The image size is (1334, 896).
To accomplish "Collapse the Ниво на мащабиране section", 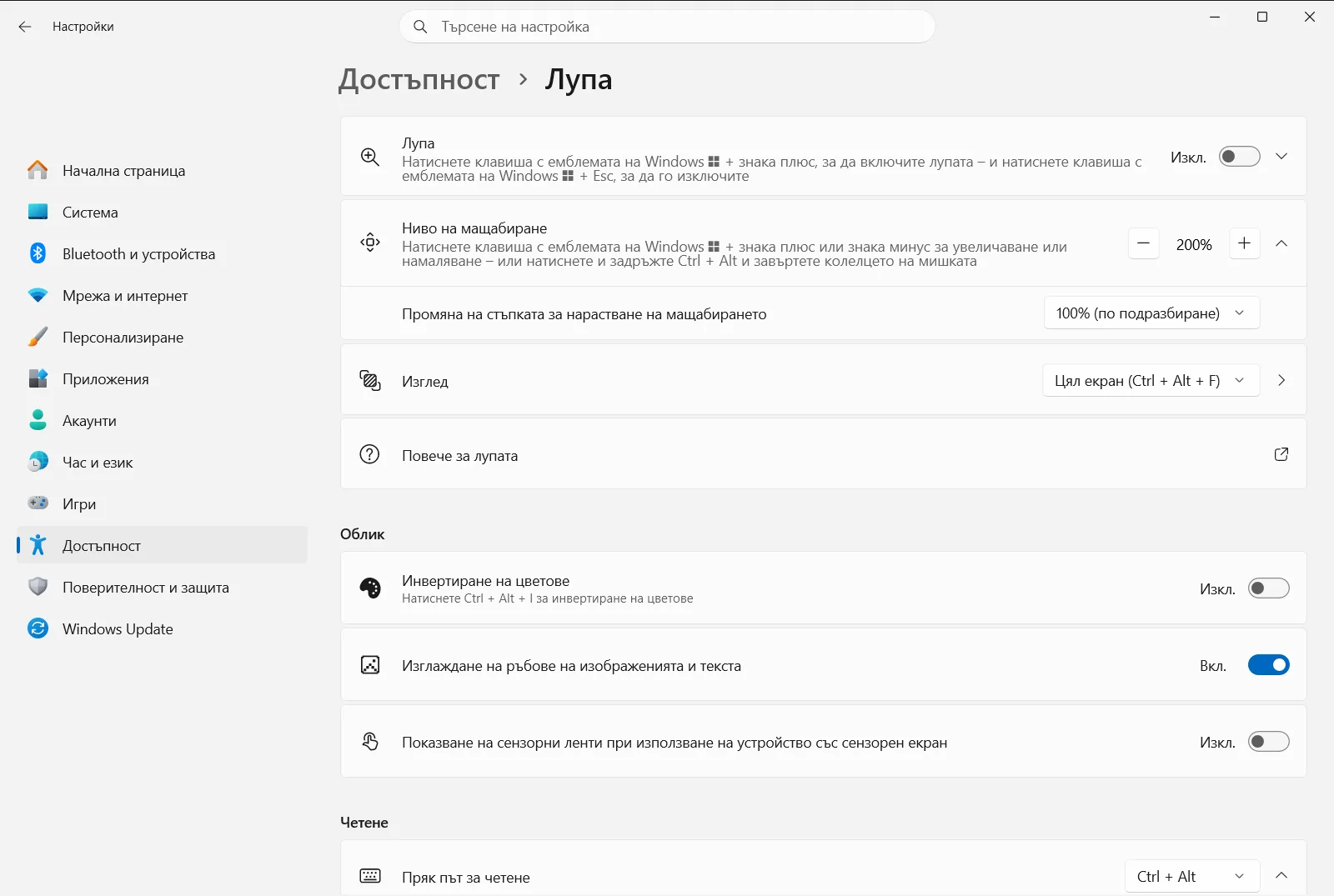I will coord(1281,243).
